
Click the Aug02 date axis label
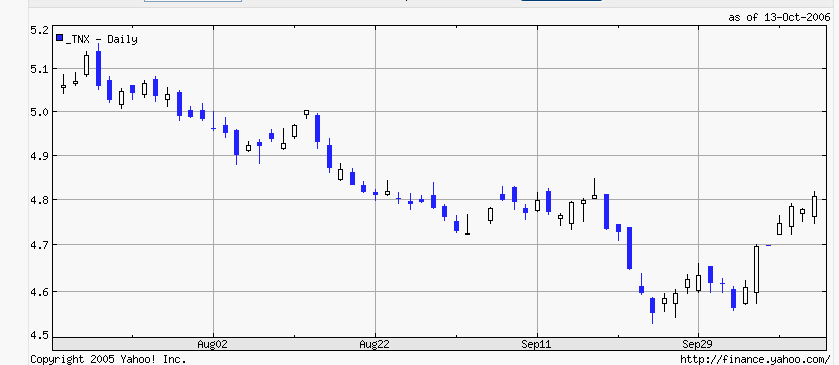213,344
